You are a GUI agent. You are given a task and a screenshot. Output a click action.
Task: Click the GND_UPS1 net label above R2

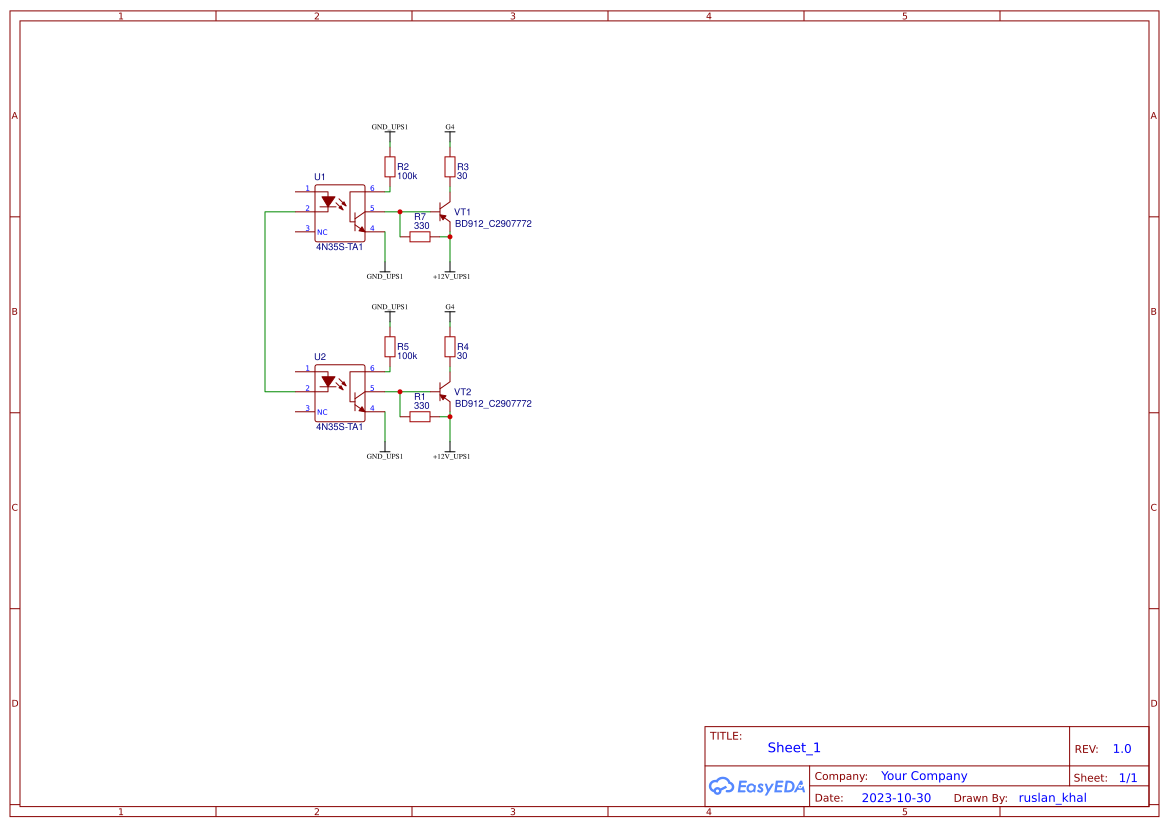[390, 127]
